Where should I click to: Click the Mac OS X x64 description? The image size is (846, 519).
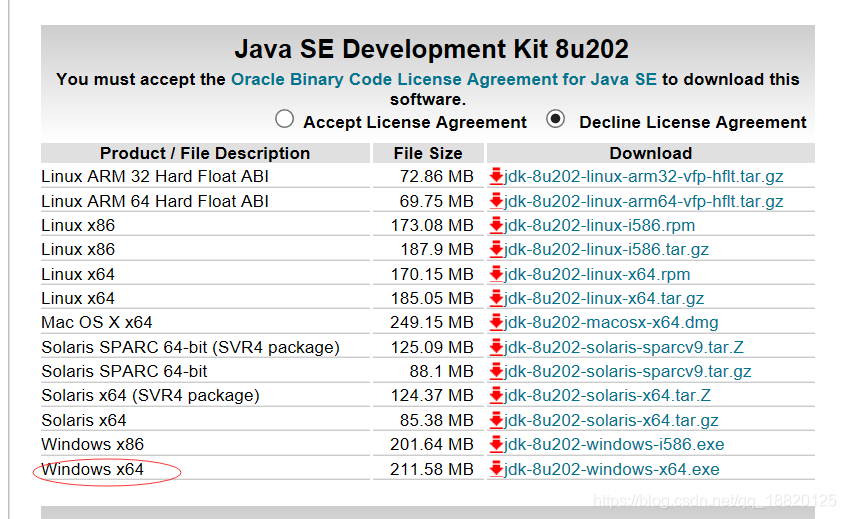point(97,323)
